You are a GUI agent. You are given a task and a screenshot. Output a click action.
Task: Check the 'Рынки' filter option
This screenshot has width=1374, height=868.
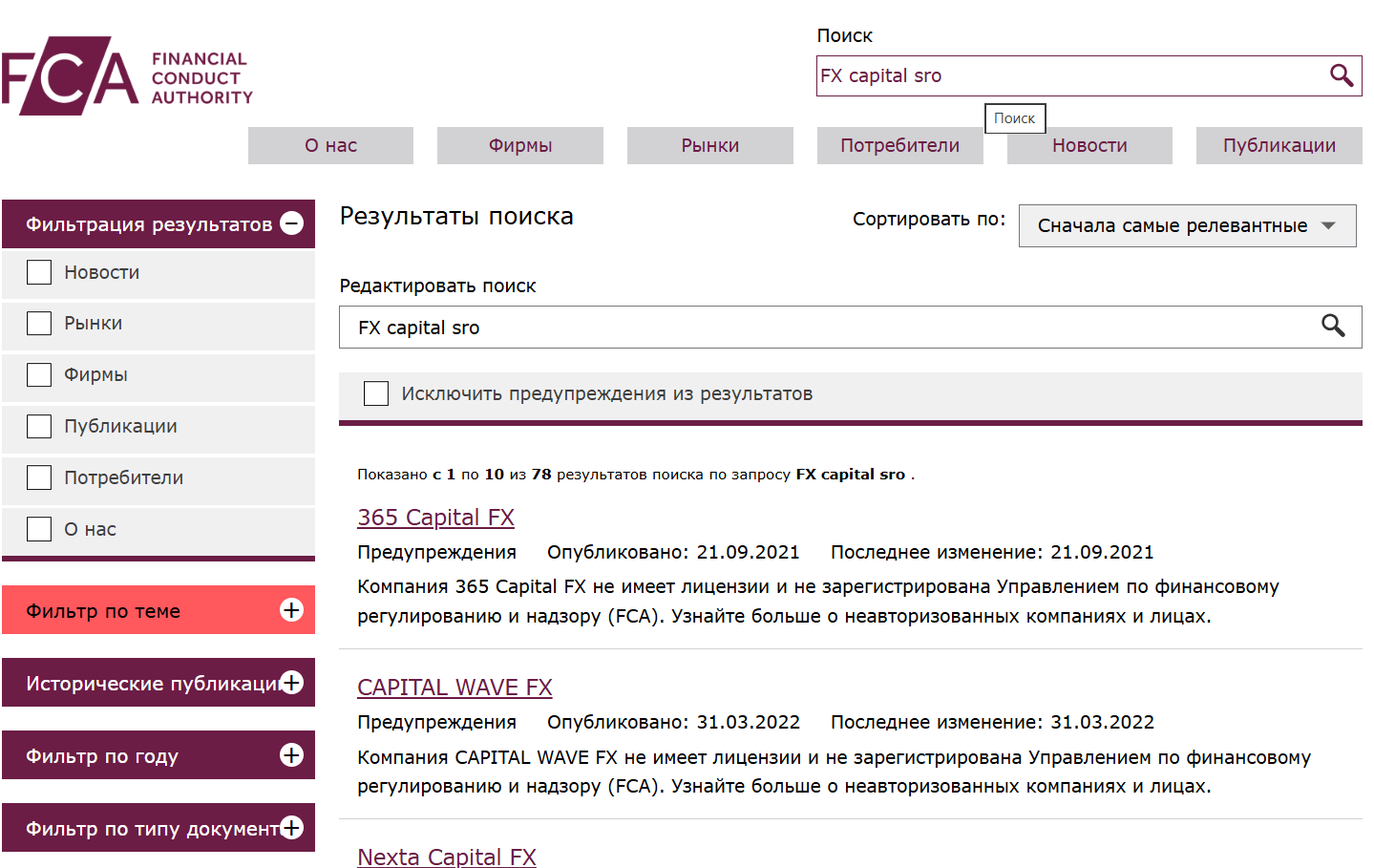point(38,323)
